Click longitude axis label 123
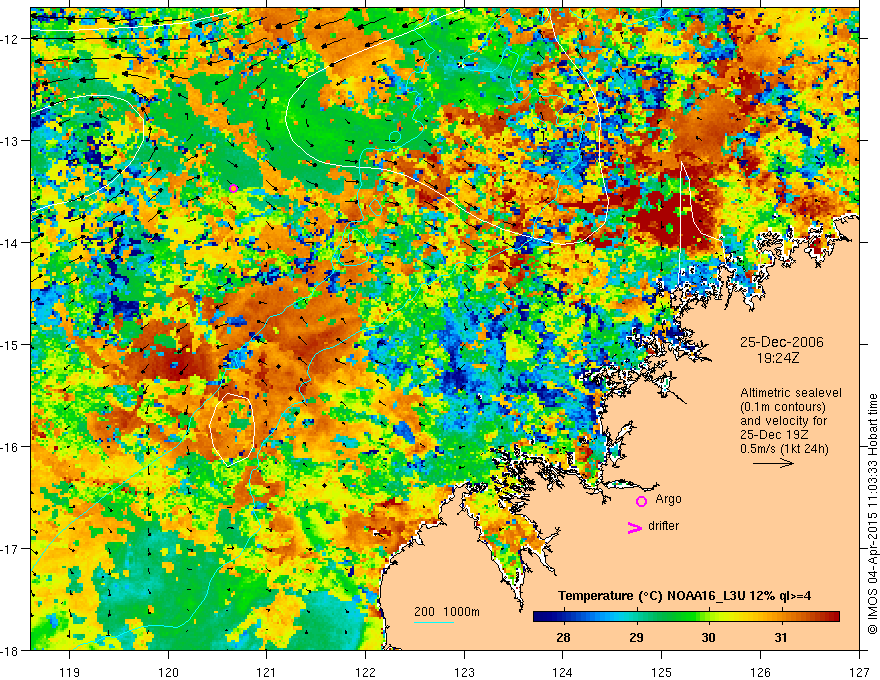 tap(464, 672)
